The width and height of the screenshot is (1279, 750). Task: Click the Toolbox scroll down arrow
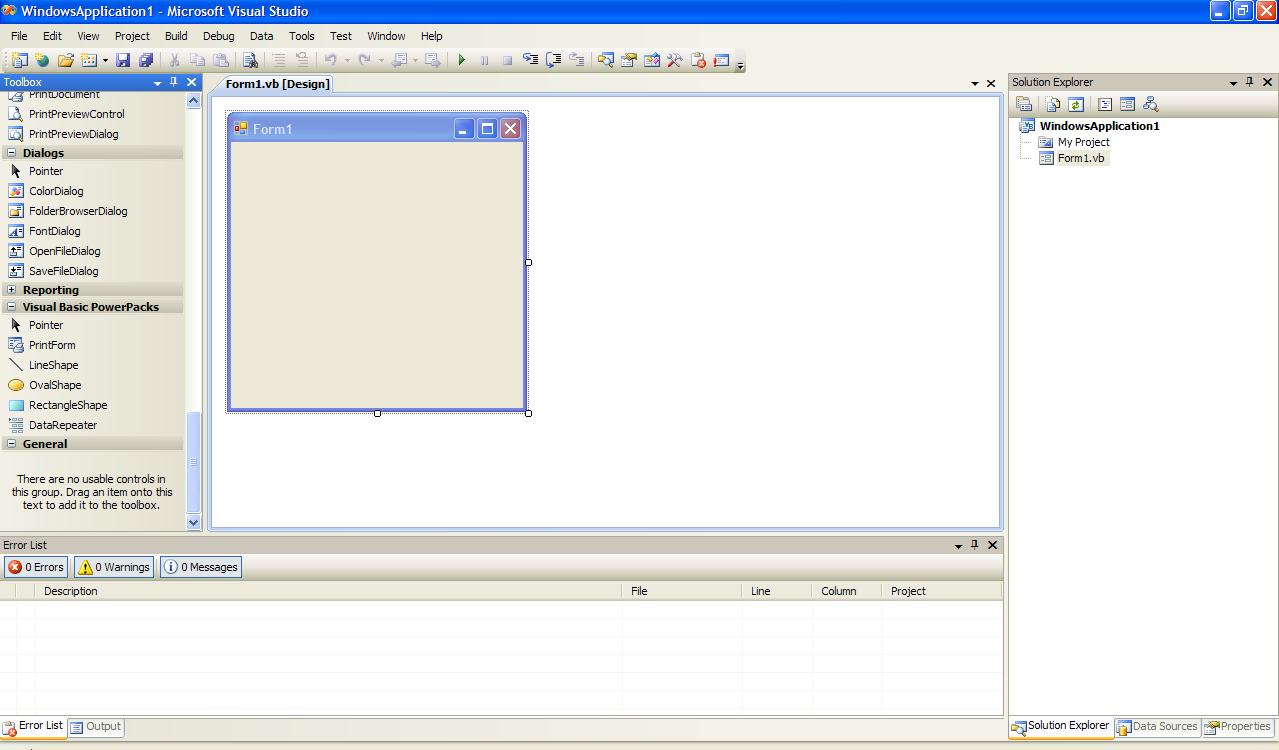click(x=194, y=522)
